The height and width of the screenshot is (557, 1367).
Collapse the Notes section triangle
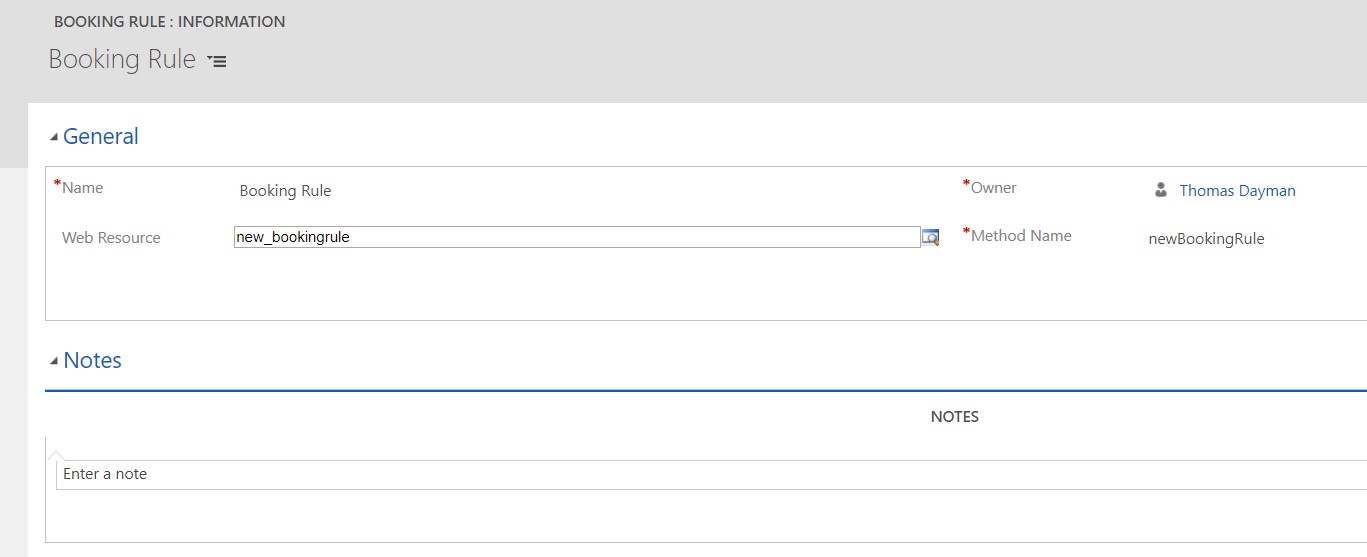click(54, 362)
